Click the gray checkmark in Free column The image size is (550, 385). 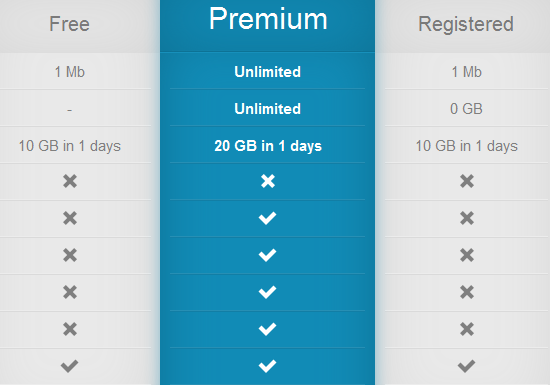coord(69,366)
